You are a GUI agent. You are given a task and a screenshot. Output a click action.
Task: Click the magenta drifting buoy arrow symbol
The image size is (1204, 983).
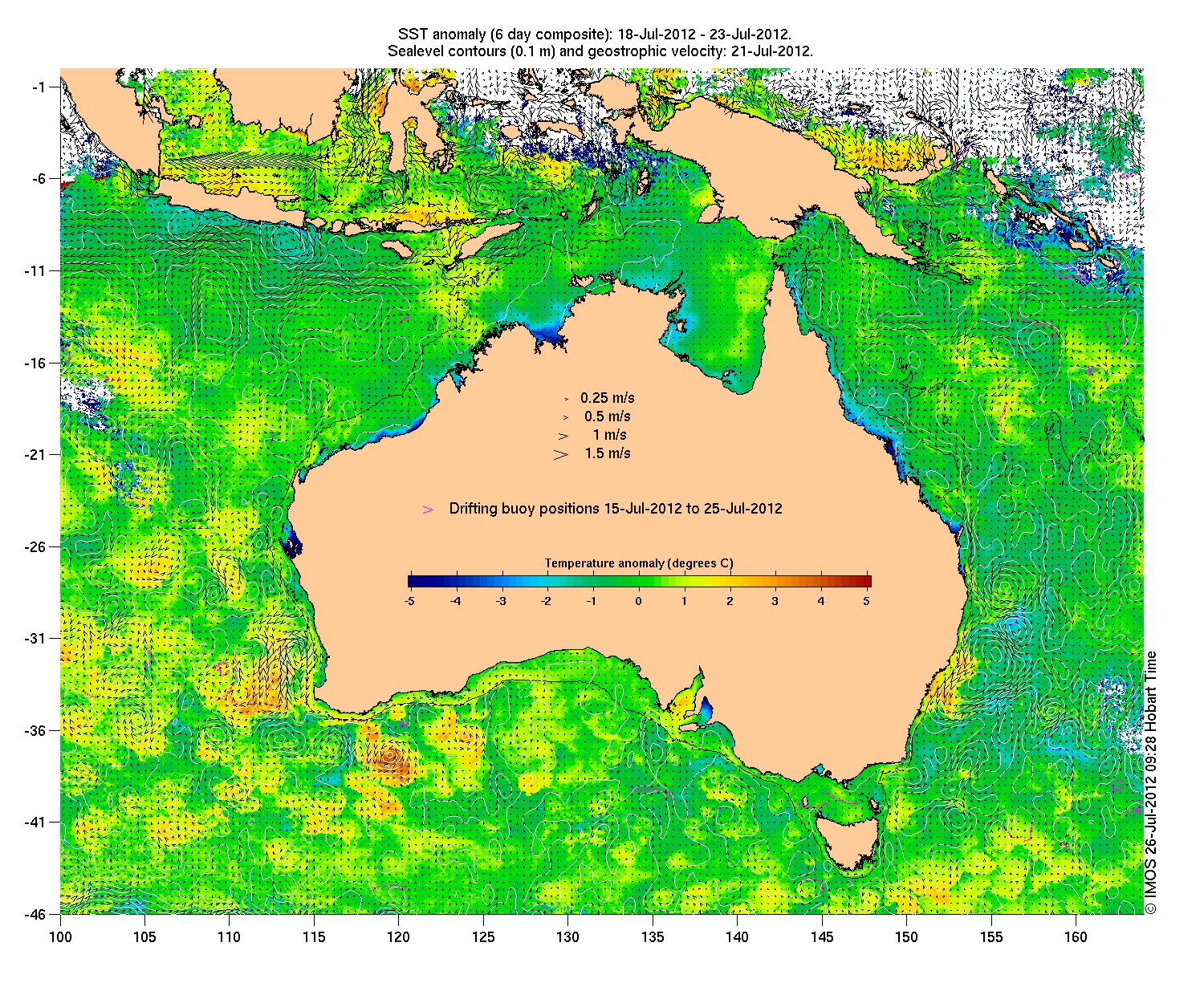429,510
